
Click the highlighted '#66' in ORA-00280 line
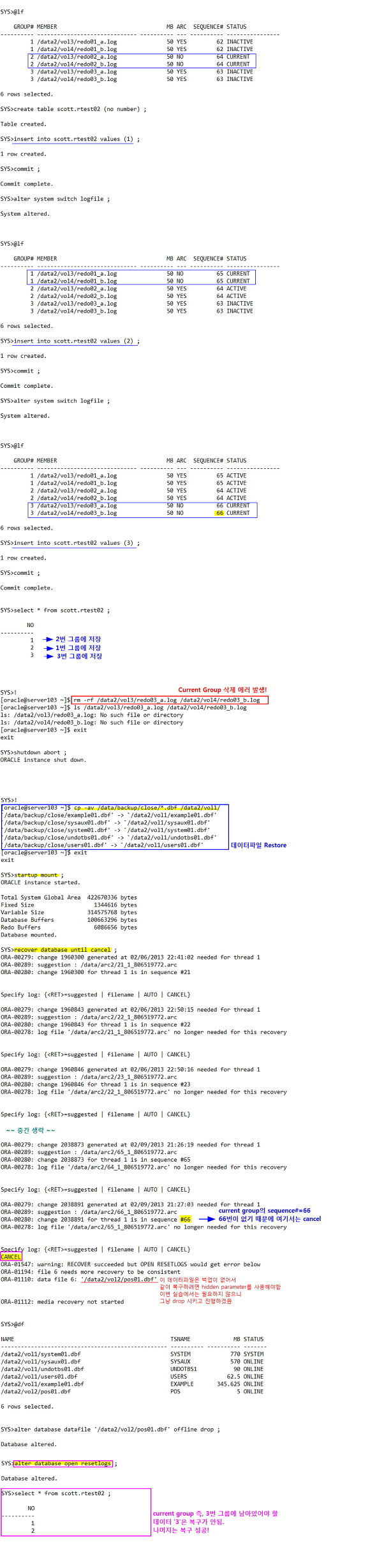(185, 1220)
